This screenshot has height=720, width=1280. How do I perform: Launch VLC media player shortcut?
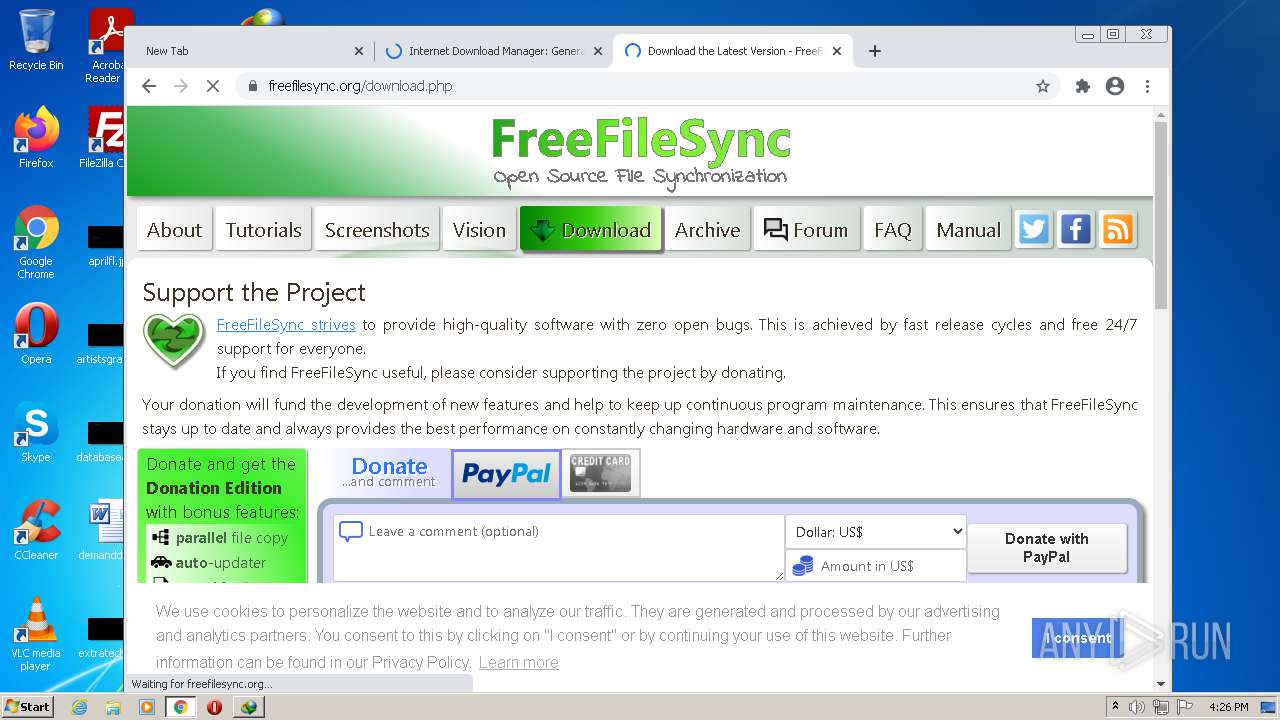(x=36, y=634)
